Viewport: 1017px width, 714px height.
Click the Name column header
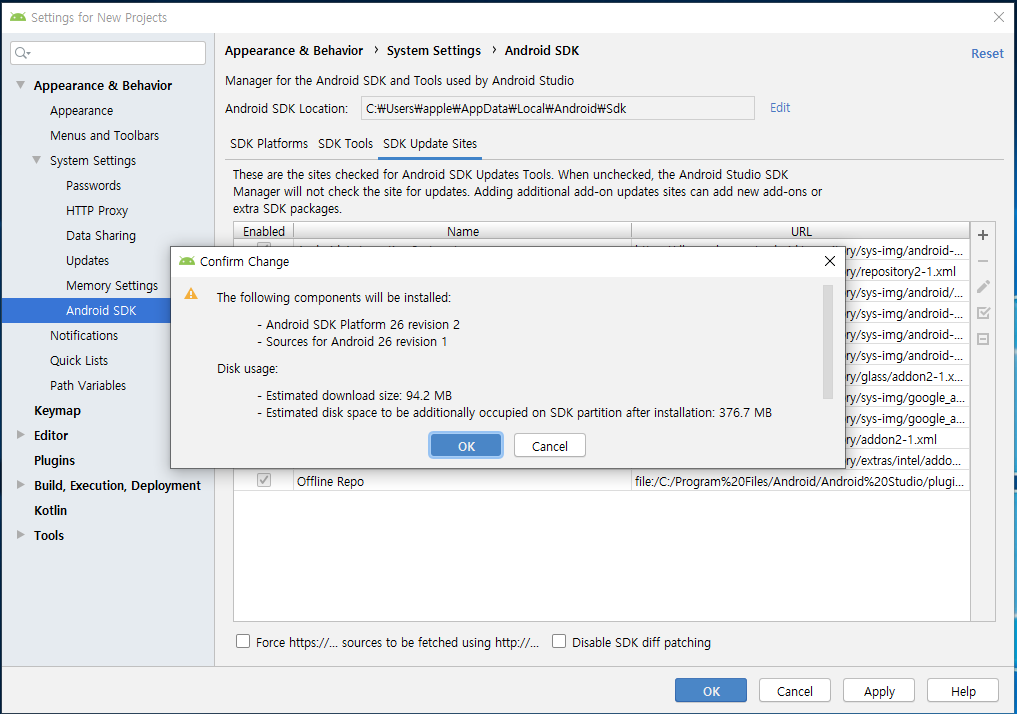coord(462,231)
